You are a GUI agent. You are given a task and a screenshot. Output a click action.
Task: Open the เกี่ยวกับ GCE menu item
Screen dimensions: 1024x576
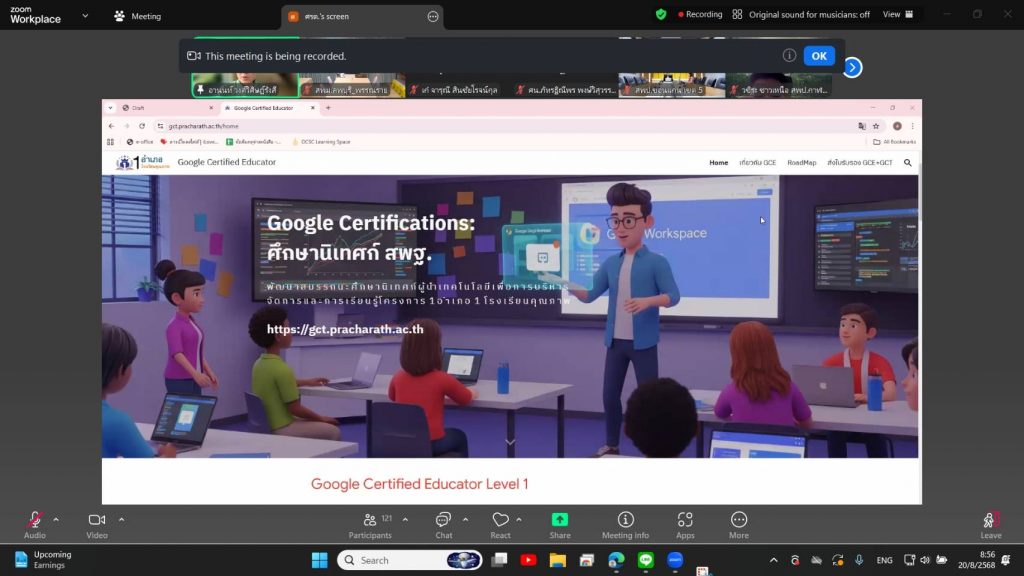pyautogui.click(x=758, y=163)
